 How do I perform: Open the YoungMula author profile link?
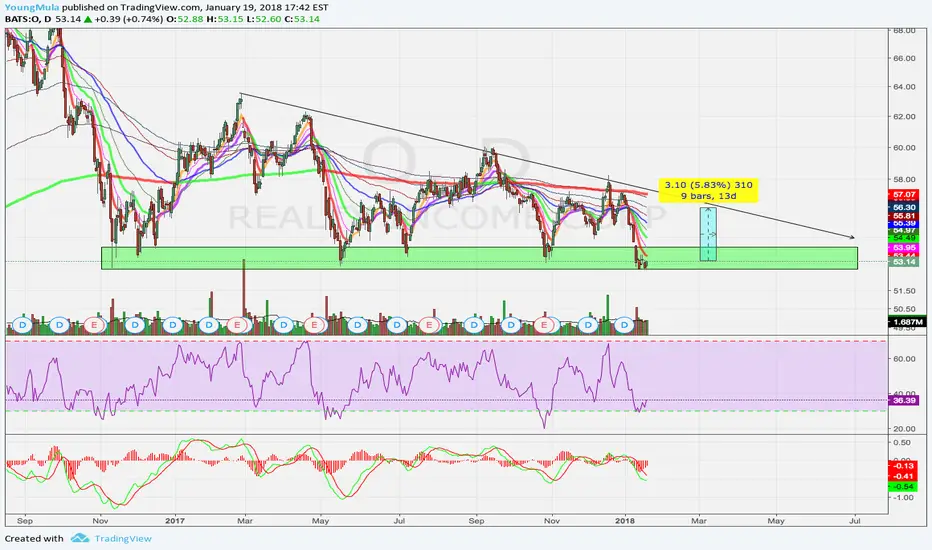click(x=32, y=8)
